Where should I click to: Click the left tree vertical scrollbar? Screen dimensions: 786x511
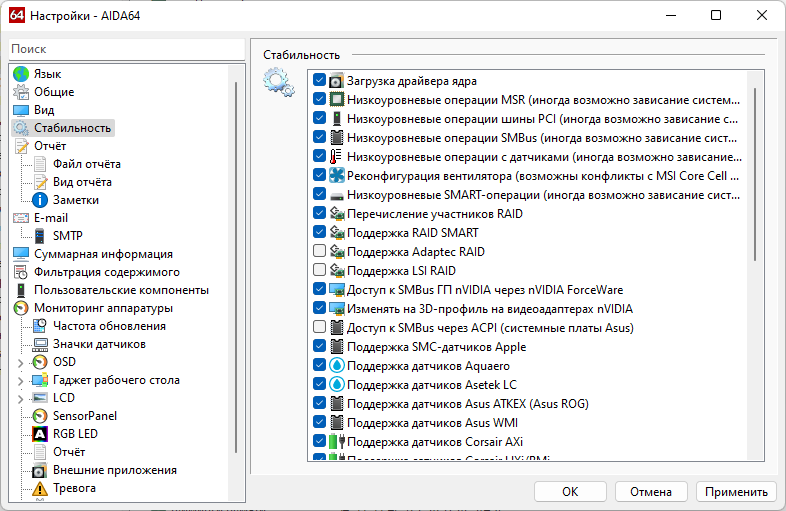pyautogui.click(x=236, y=267)
